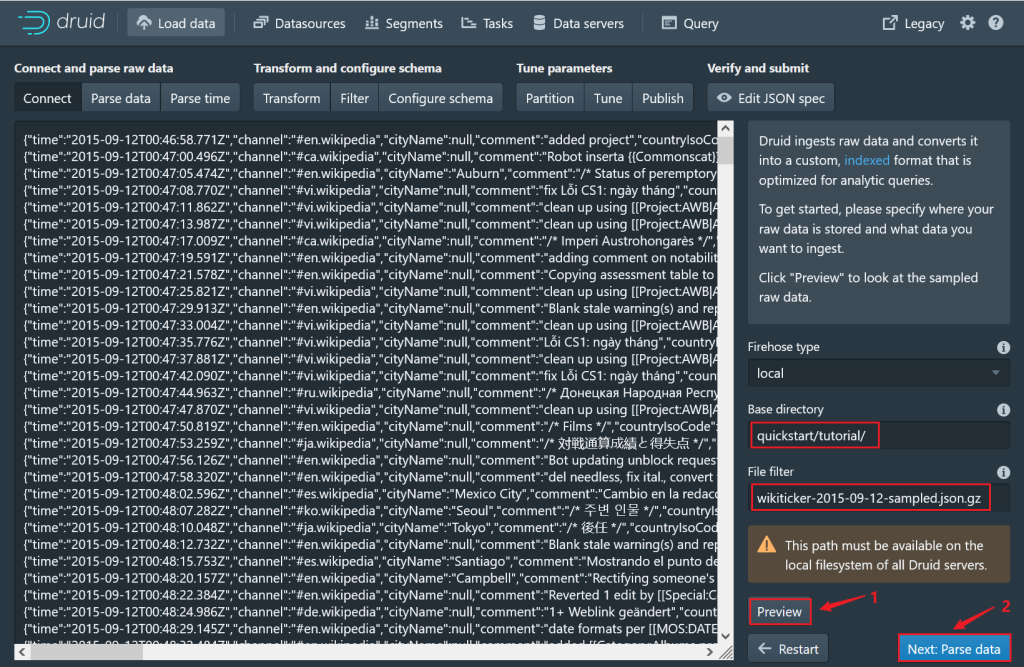The image size is (1024, 667).
Task: Click the raw data scroll down arrow
Action: click(725, 636)
